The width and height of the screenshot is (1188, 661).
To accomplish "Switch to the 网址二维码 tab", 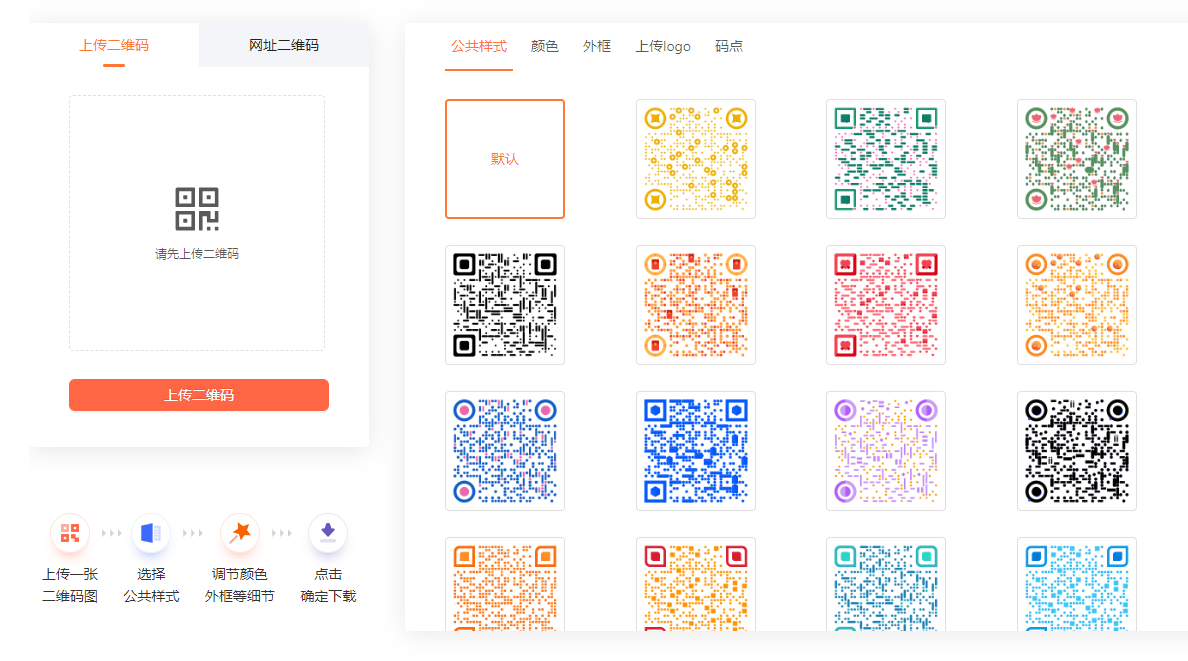I will pos(283,44).
